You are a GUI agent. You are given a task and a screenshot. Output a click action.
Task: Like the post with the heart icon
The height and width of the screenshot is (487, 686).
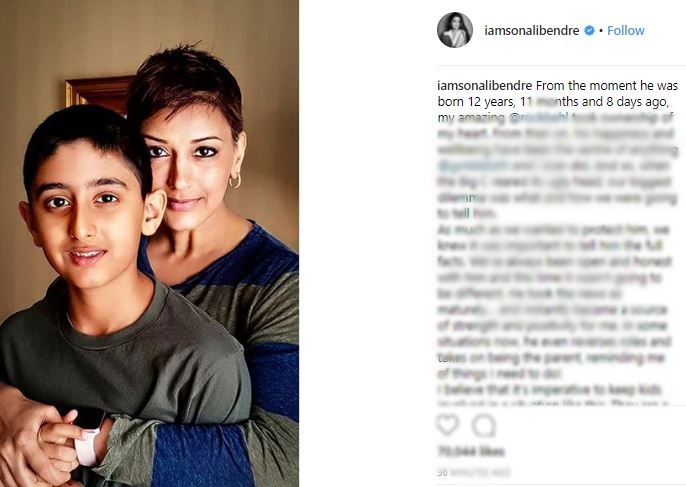[x=447, y=424]
